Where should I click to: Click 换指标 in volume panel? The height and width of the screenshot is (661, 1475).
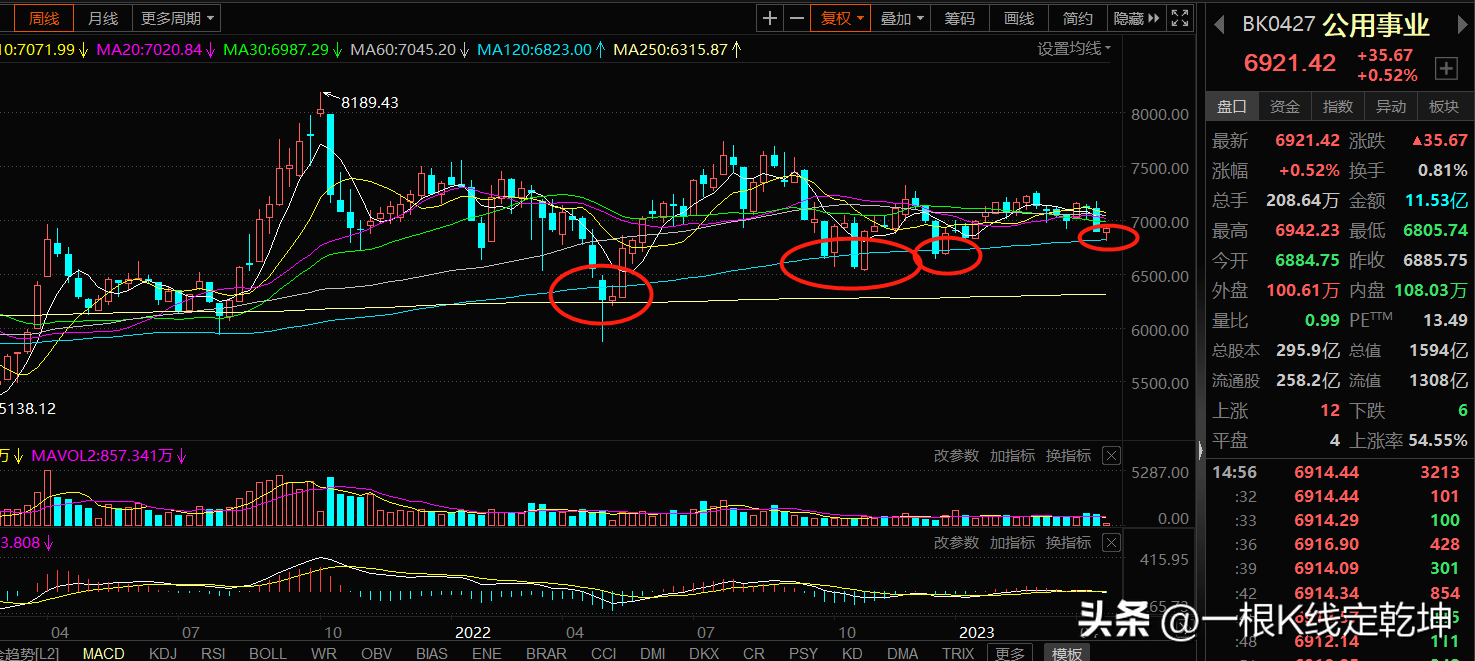[1068, 456]
